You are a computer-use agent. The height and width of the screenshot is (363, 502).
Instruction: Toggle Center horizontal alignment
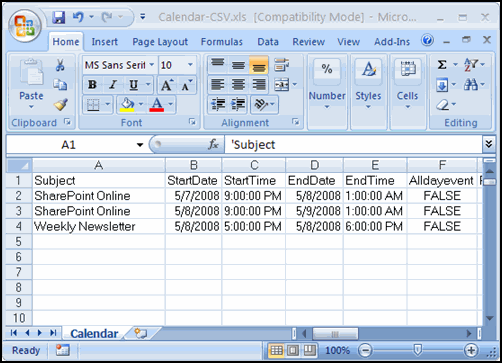pyautogui.click(x=238, y=85)
